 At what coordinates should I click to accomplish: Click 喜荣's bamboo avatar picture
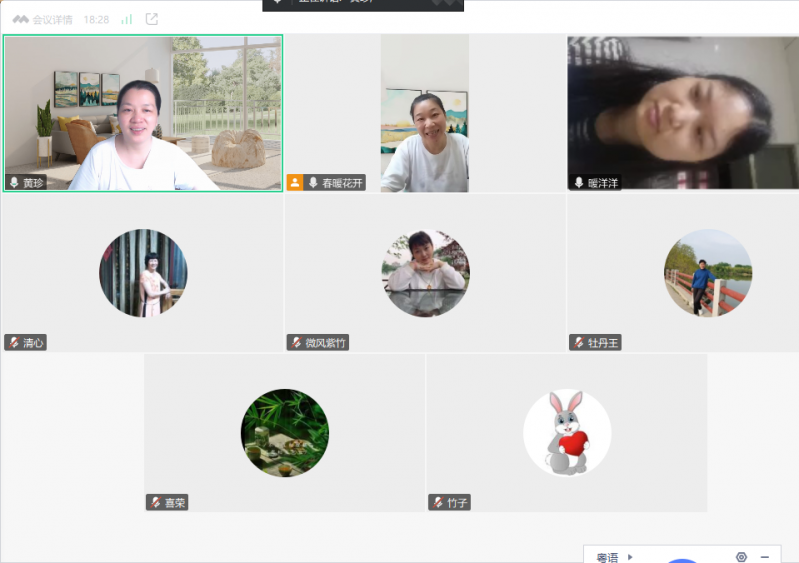(285, 433)
